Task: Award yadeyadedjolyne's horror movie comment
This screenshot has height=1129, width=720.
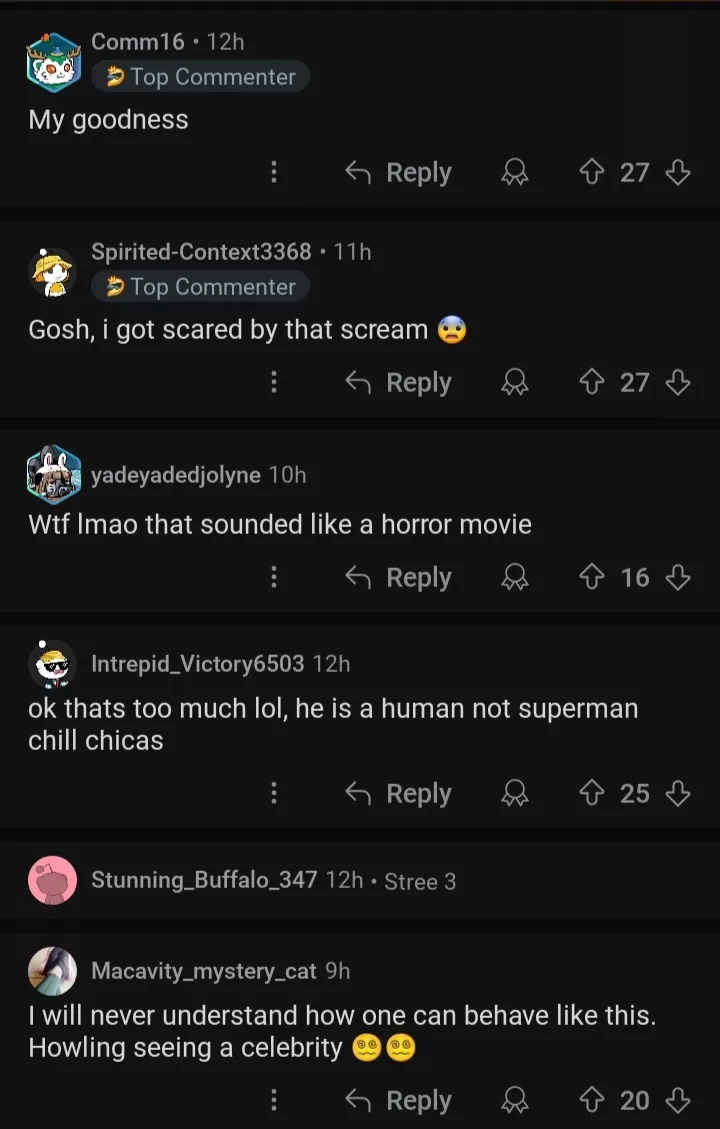Action: [515, 578]
